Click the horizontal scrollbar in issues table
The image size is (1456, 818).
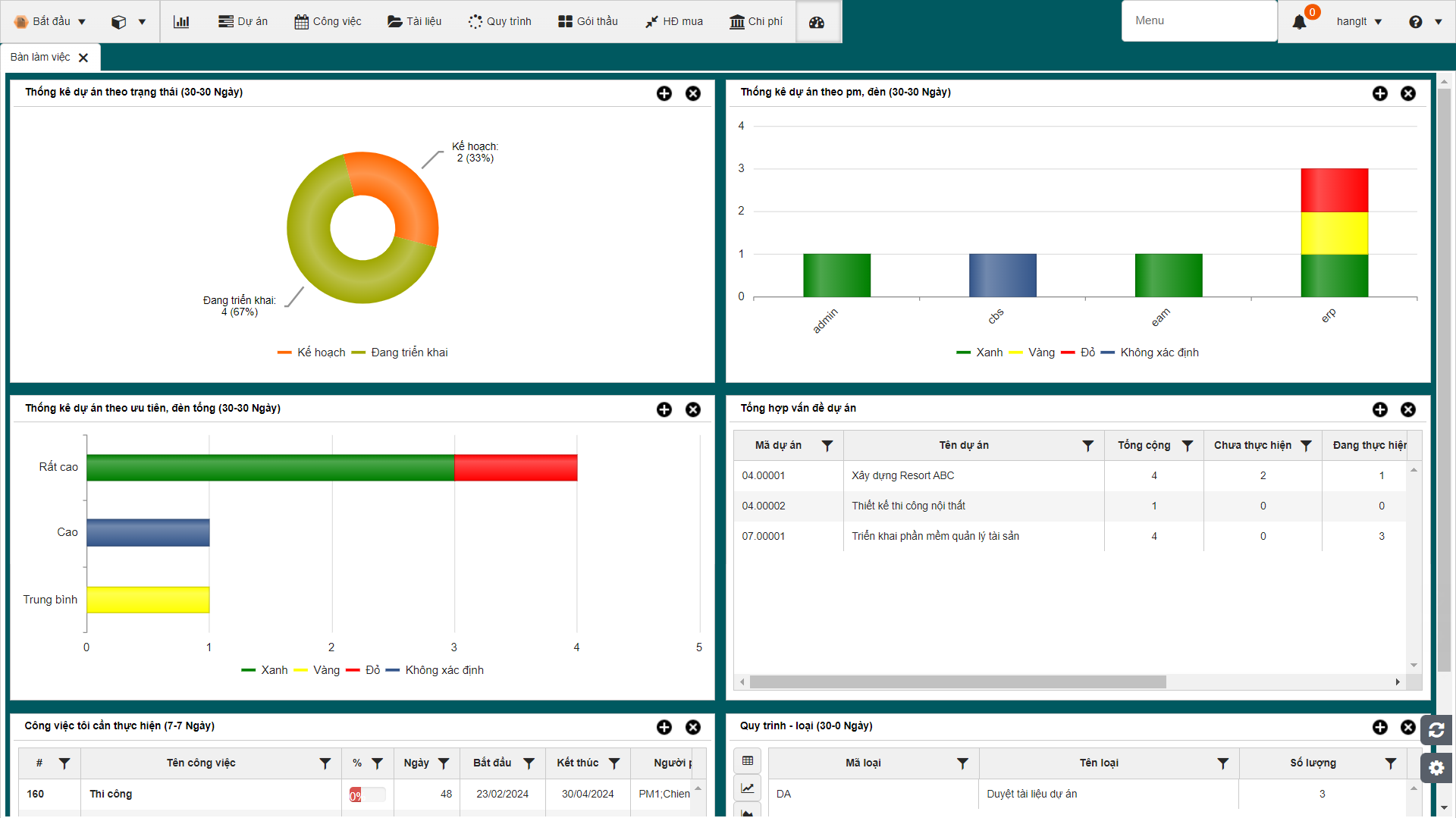tap(958, 682)
